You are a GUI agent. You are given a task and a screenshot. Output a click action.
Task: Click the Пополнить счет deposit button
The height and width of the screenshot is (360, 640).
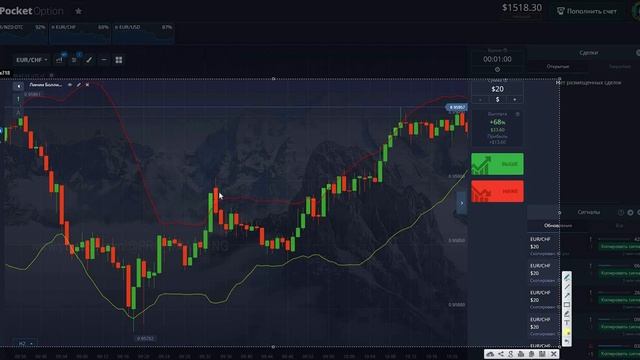(x=587, y=11)
